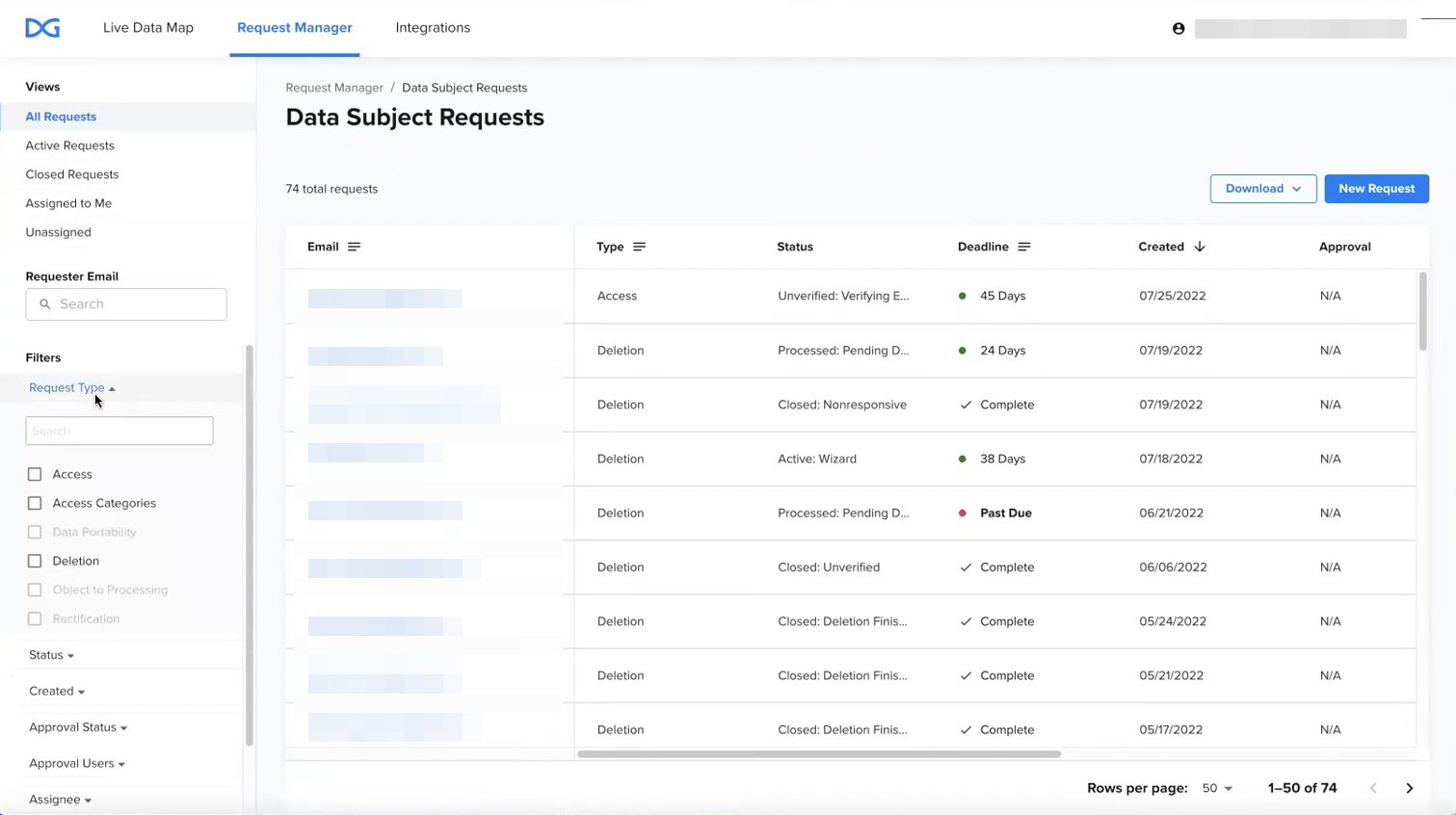This screenshot has height=815, width=1456.
Task: Focus the Requester Email search field
Action: click(126, 304)
